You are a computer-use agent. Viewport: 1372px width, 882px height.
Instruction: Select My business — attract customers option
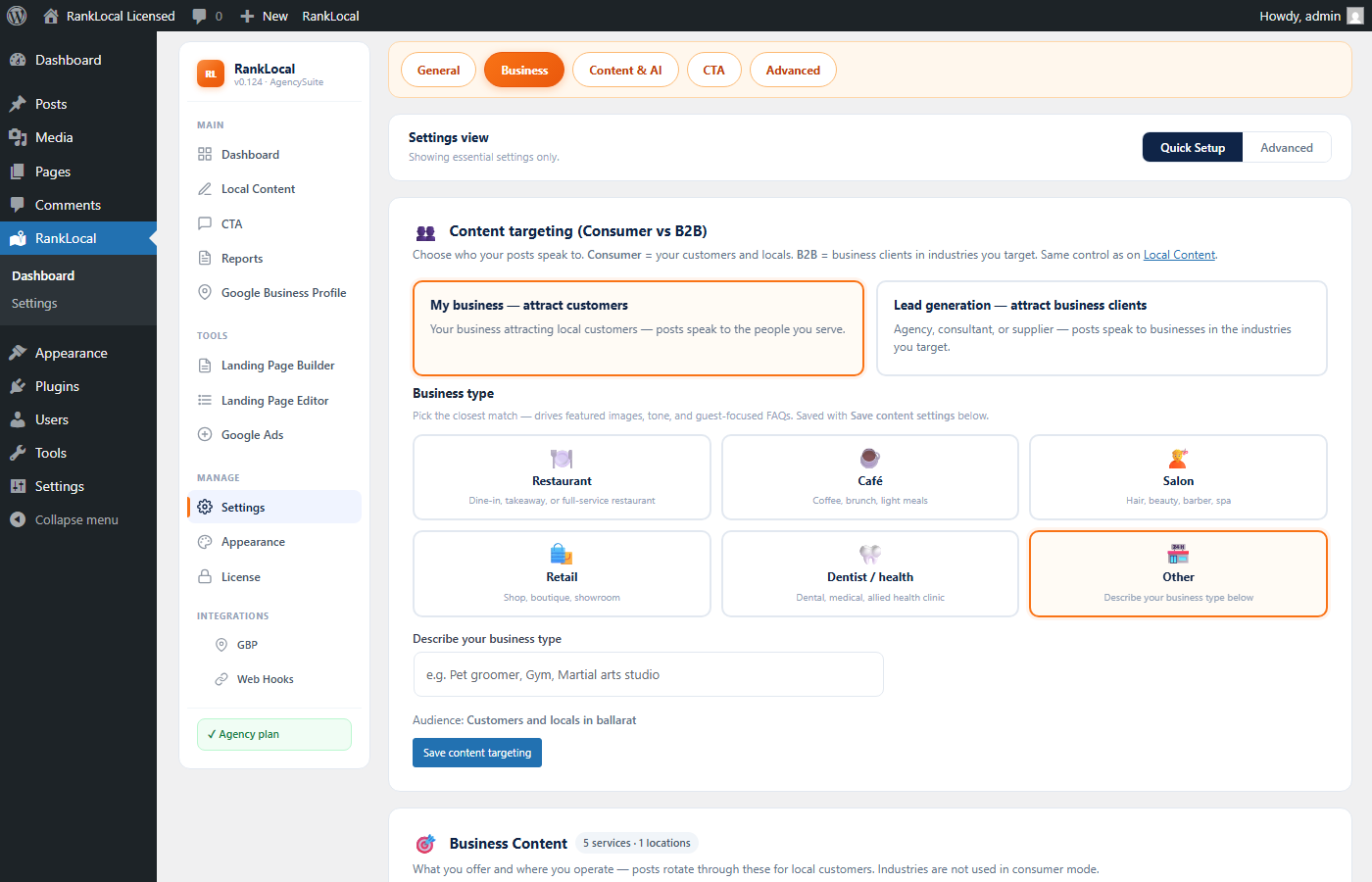click(x=638, y=328)
